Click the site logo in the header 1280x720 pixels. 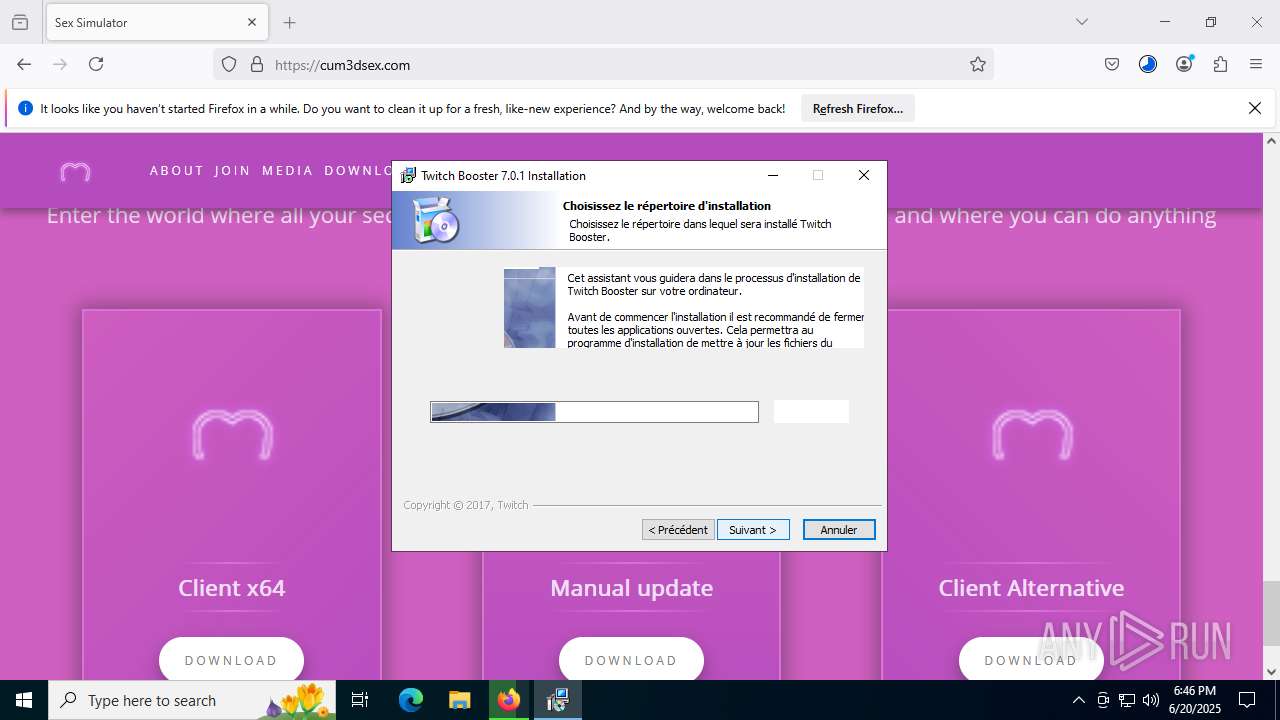pos(75,172)
